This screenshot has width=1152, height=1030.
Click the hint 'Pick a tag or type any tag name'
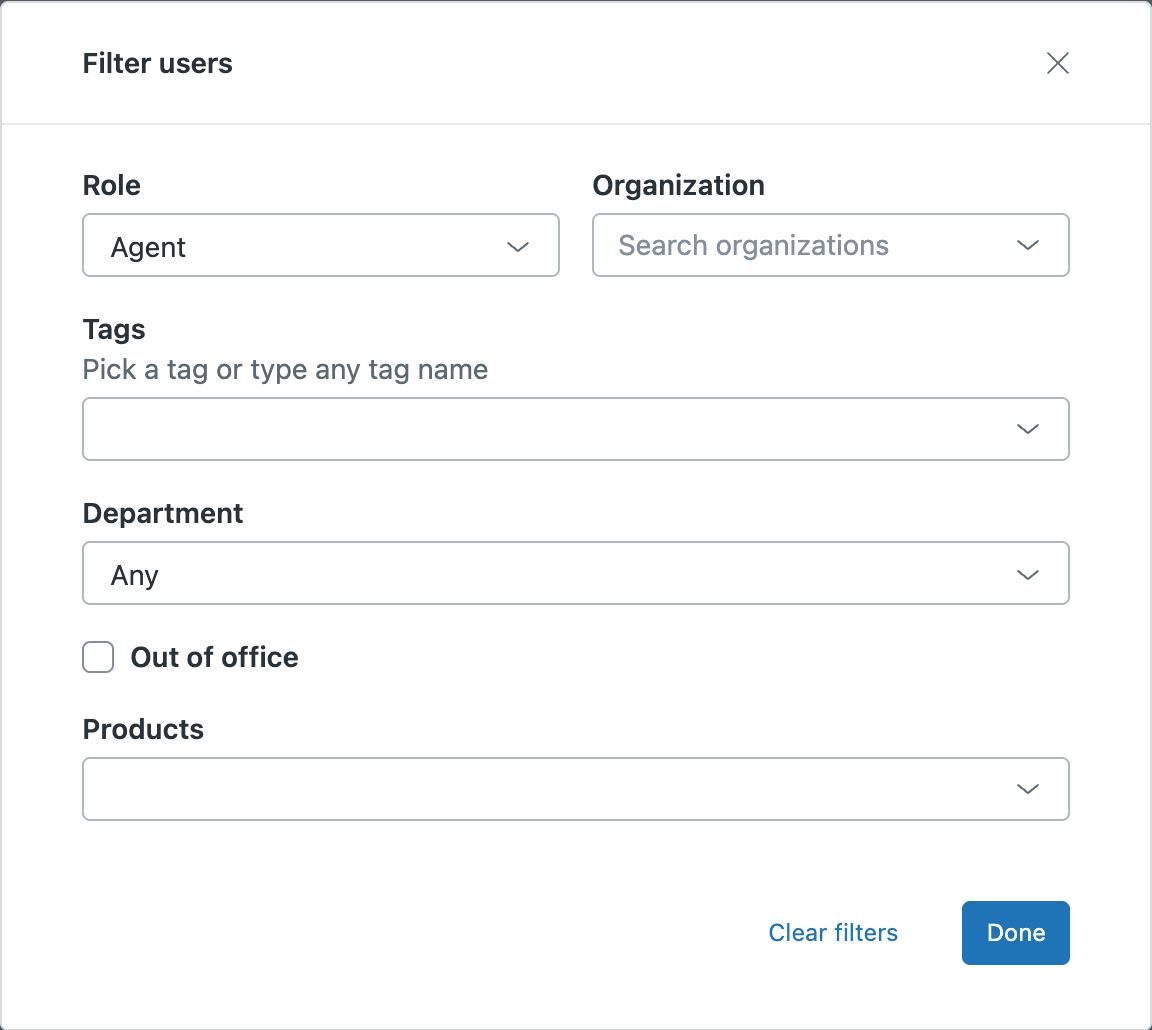(285, 370)
